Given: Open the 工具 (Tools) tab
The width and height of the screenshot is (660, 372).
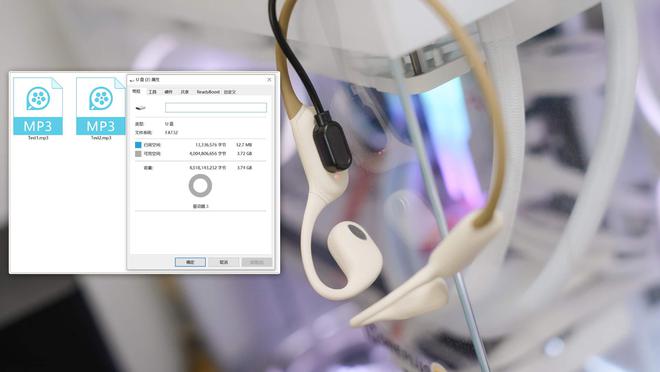Looking at the screenshot, I should (x=152, y=92).
